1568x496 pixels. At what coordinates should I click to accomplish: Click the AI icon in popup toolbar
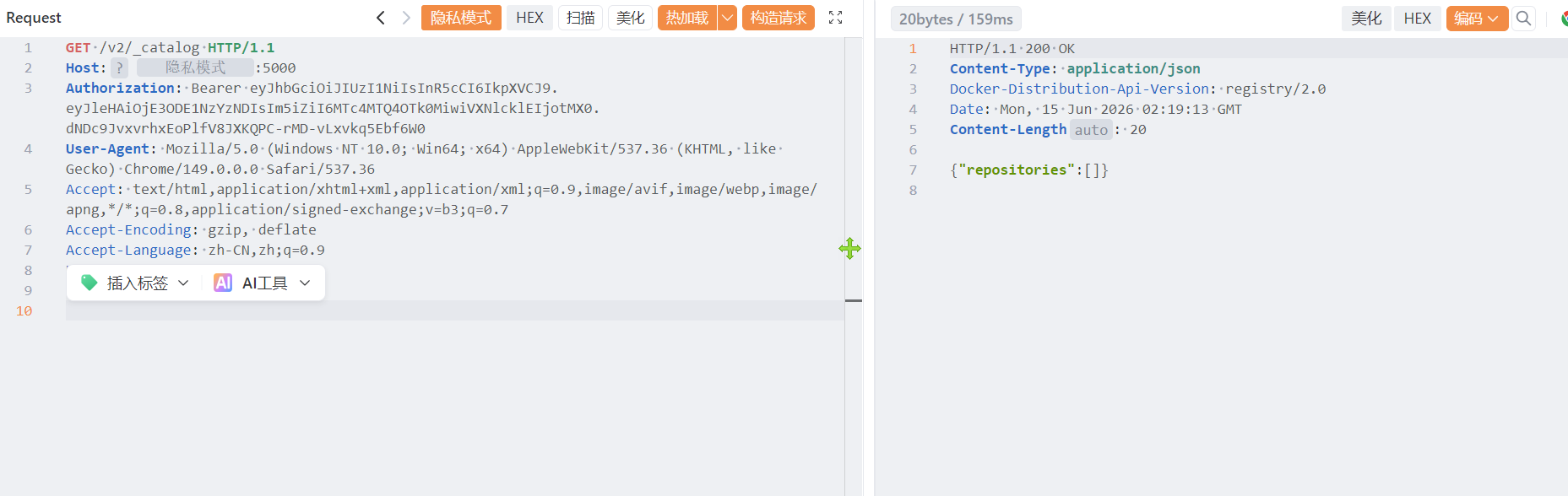[223, 283]
